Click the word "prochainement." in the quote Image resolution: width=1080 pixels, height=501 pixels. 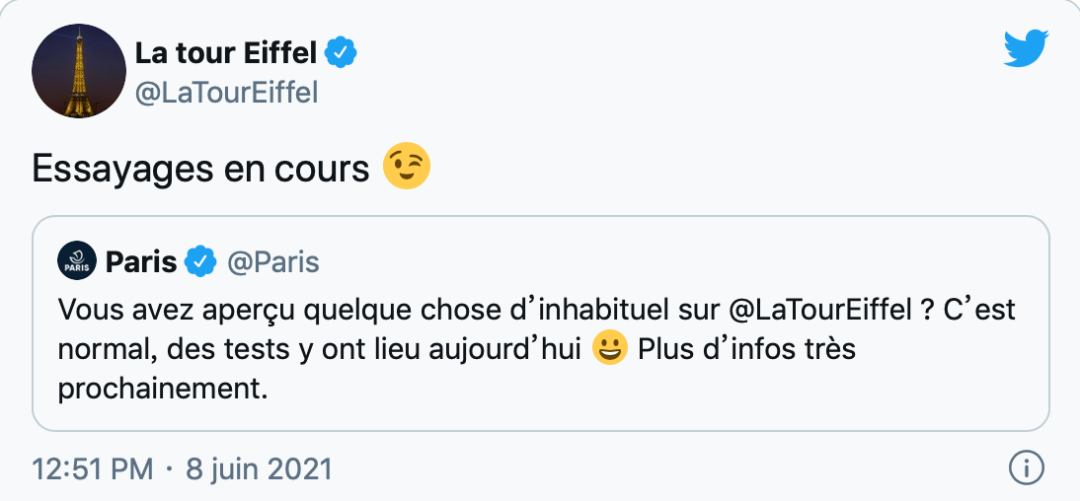point(164,388)
